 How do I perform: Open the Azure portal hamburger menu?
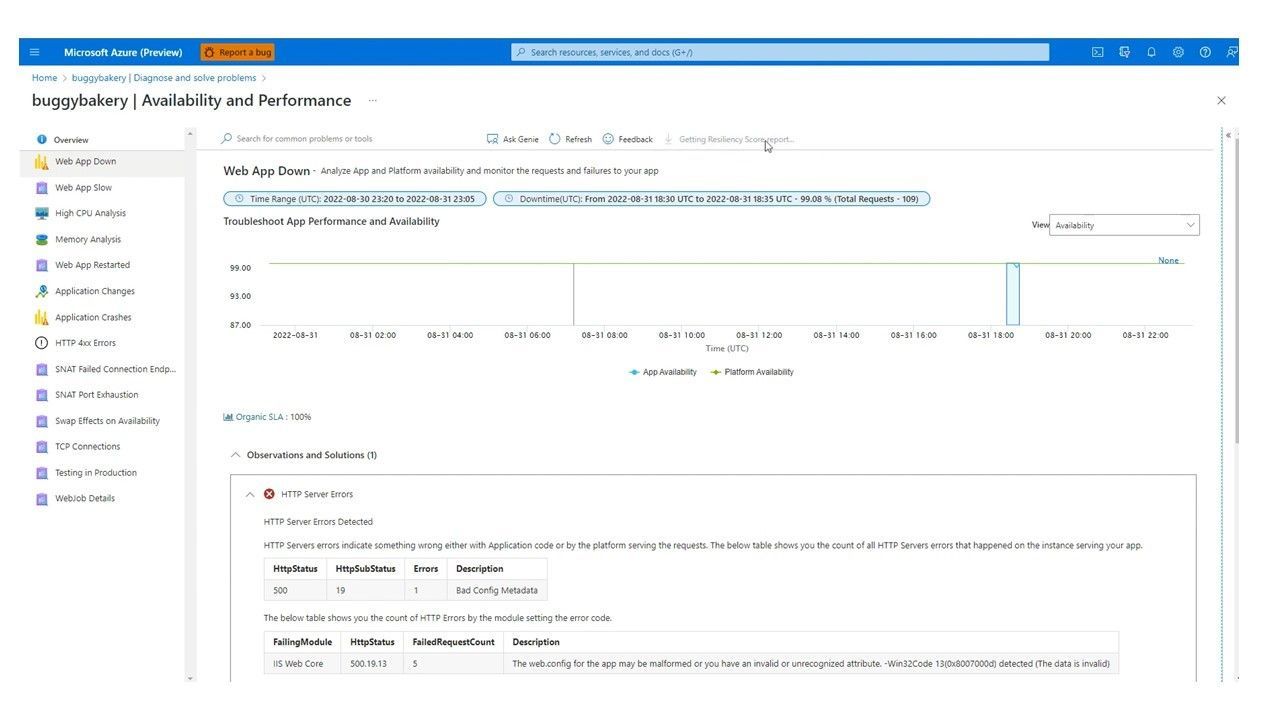(x=34, y=52)
